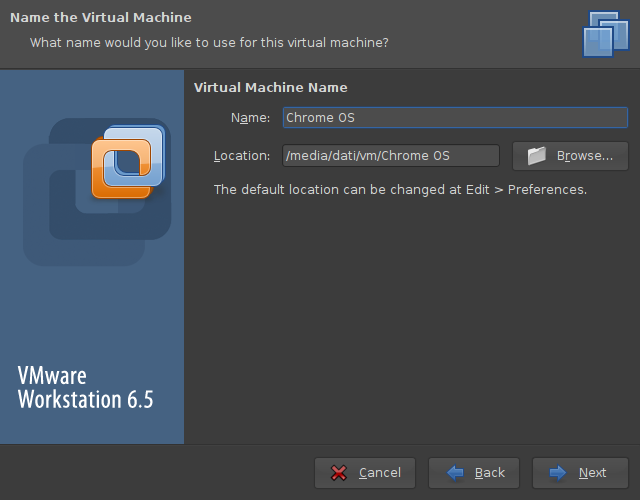The width and height of the screenshot is (640, 500).
Task: Click the "Name:" field label
Action: 250,118
